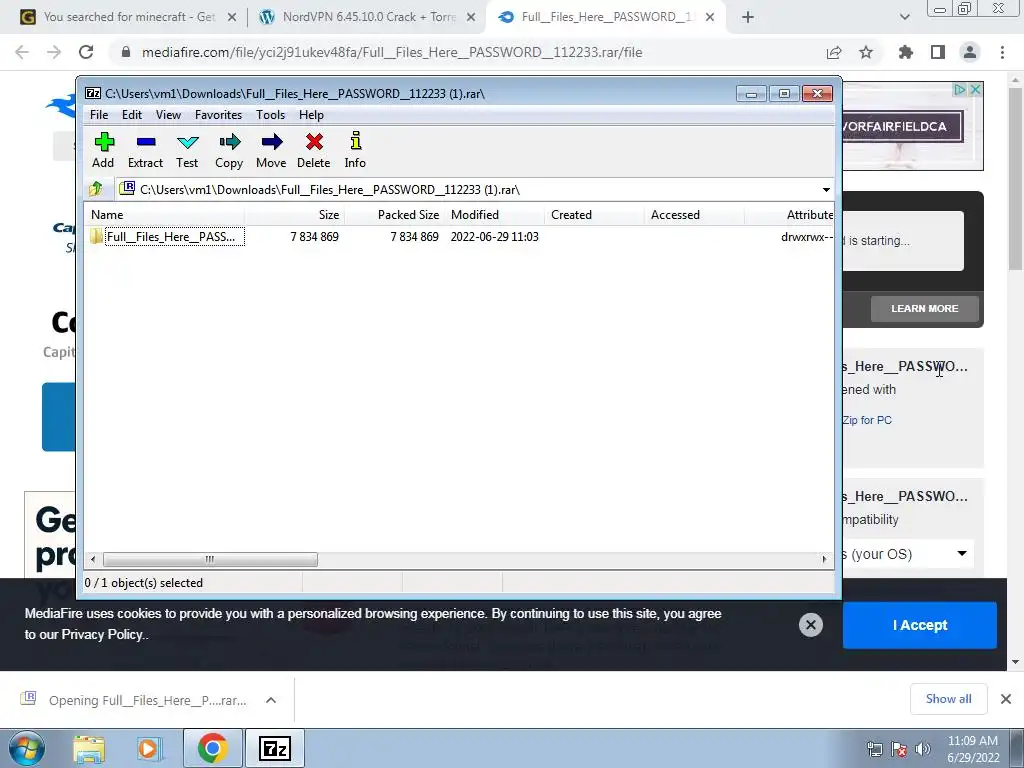Click the horizontal scrollbar thumb in 7-Zip
1024x768 pixels.
point(210,560)
